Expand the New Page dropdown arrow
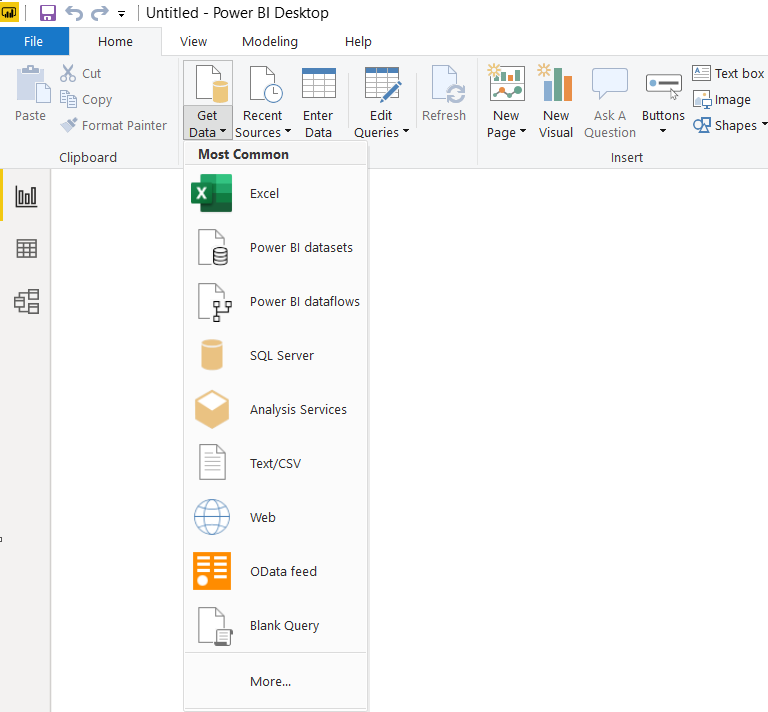The height and width of the screenshot is (712, 768). point(523,131)
